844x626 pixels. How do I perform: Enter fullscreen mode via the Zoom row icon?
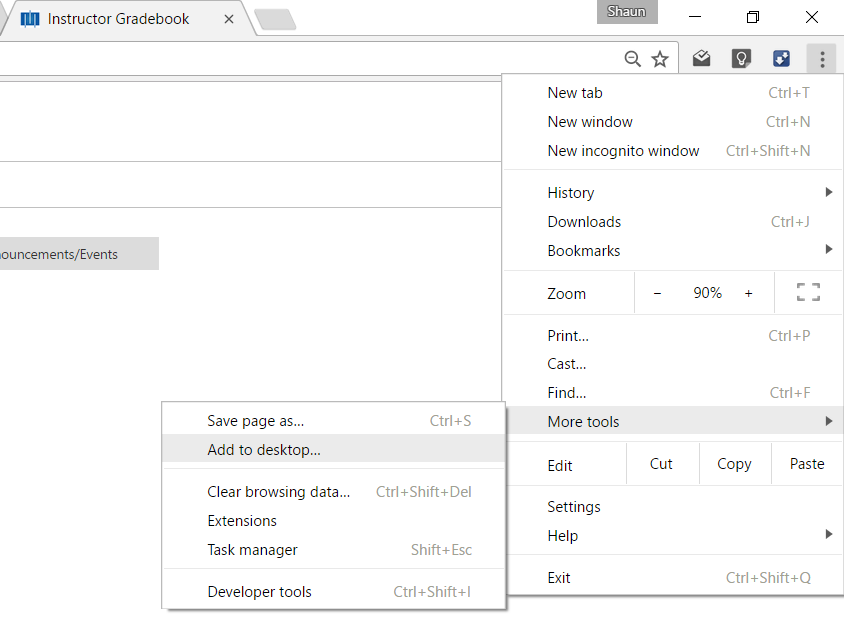coord(808,292)
